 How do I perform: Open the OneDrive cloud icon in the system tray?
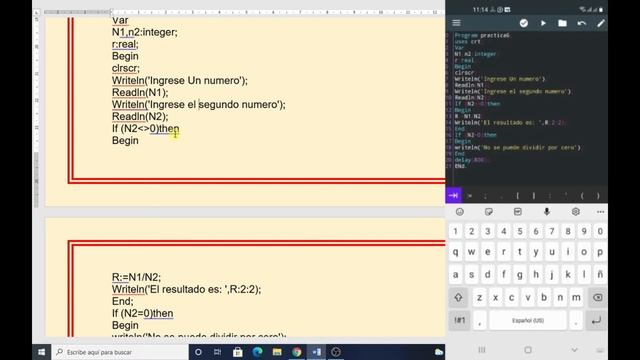(x=439, y=352)
